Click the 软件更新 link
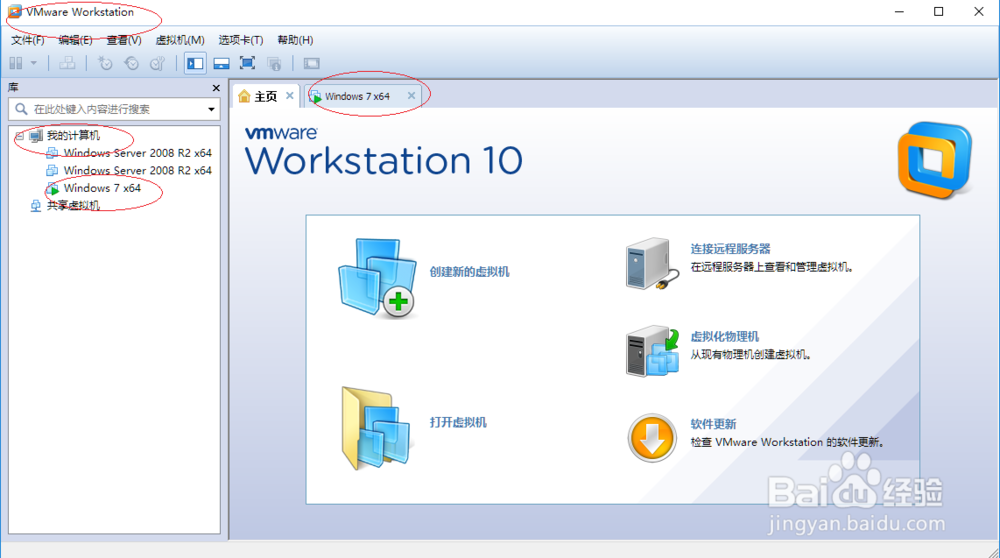 [713, 424]
